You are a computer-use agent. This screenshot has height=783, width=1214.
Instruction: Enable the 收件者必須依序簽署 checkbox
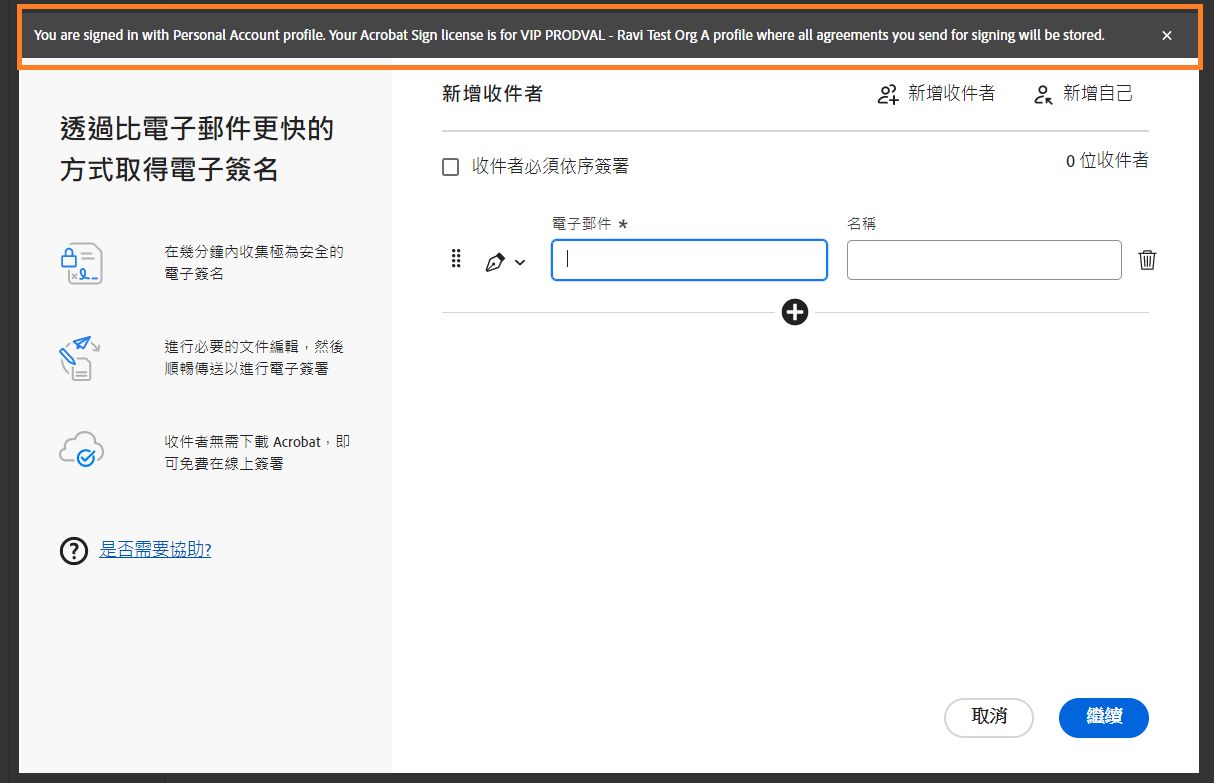(450, 166)
